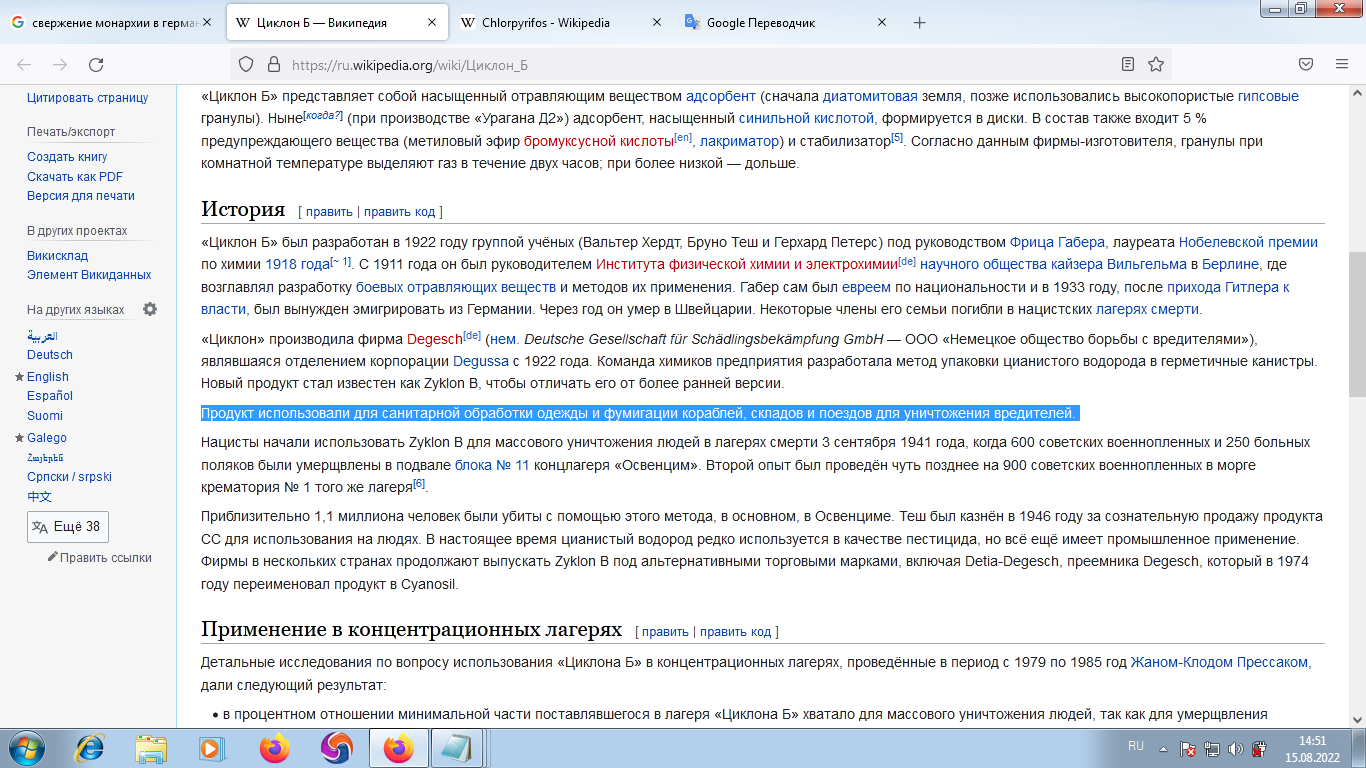The image size is (1366, 768).
Task: Toggle Firefox reader view
Action: tap(1128, 65)
